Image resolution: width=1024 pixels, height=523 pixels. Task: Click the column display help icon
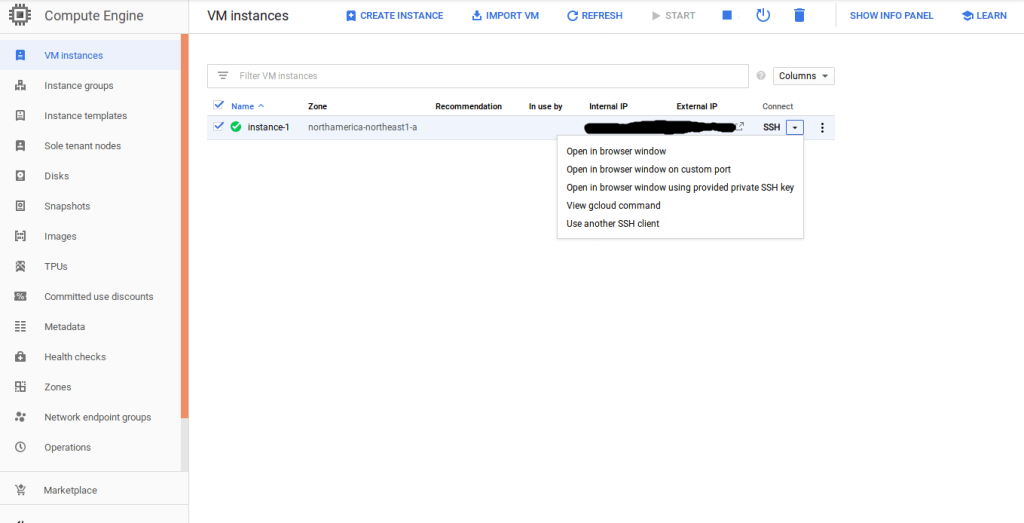click(x=761, y=76)
